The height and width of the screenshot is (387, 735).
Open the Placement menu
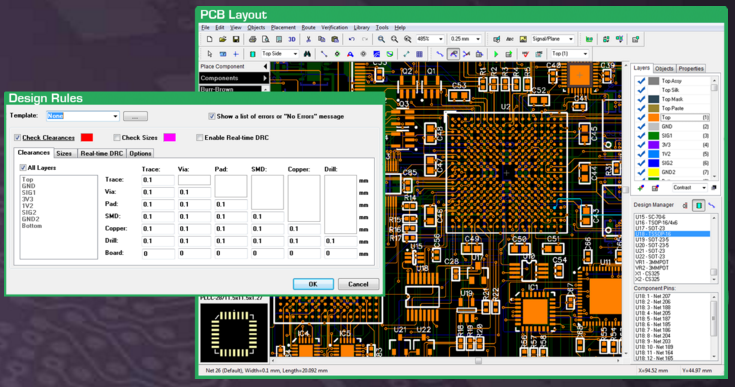[283, 28]
